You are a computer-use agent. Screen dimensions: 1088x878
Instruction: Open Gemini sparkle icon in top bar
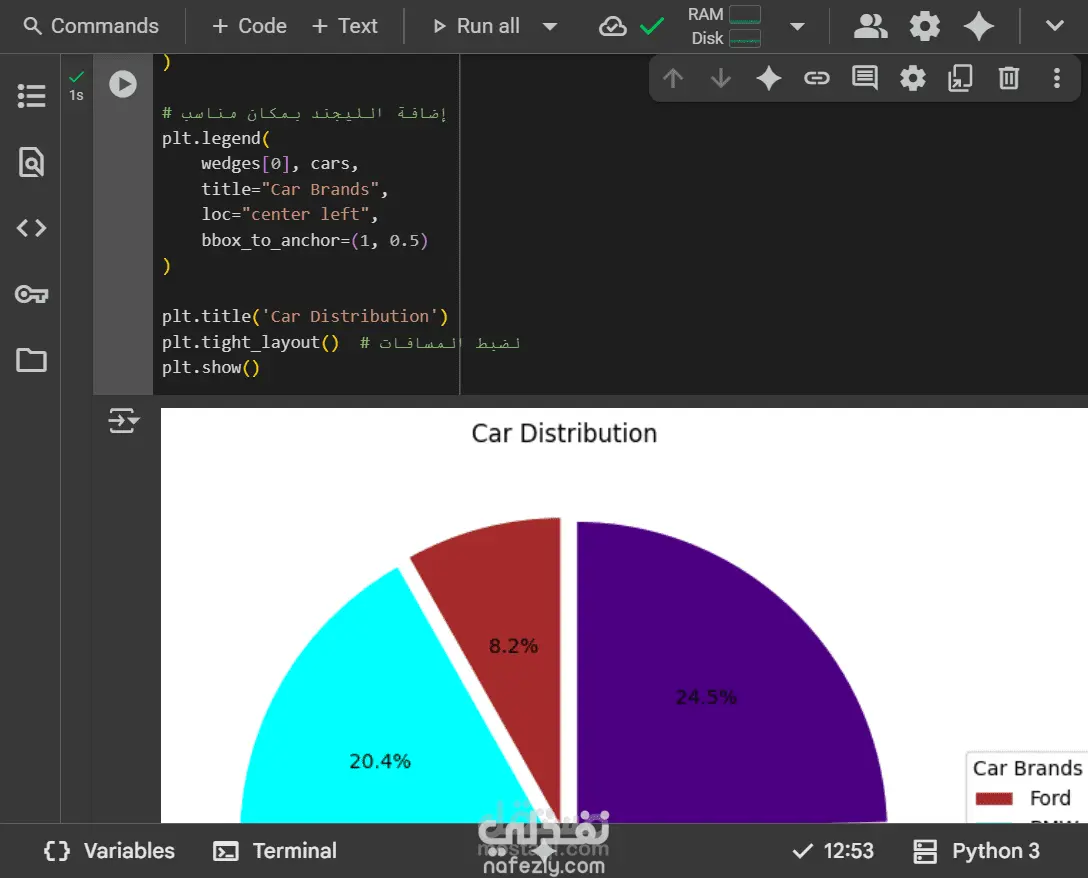tap(979, 26)
